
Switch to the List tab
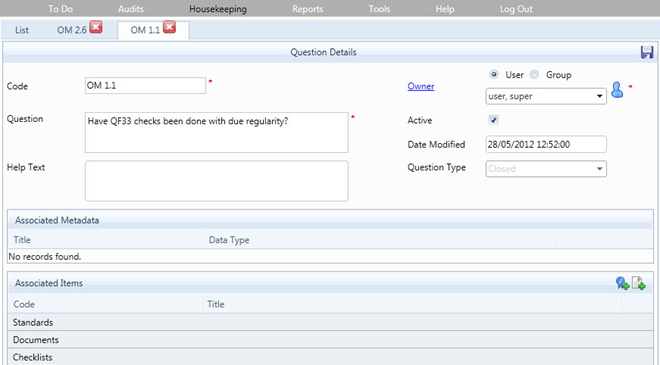pos(22,30)
